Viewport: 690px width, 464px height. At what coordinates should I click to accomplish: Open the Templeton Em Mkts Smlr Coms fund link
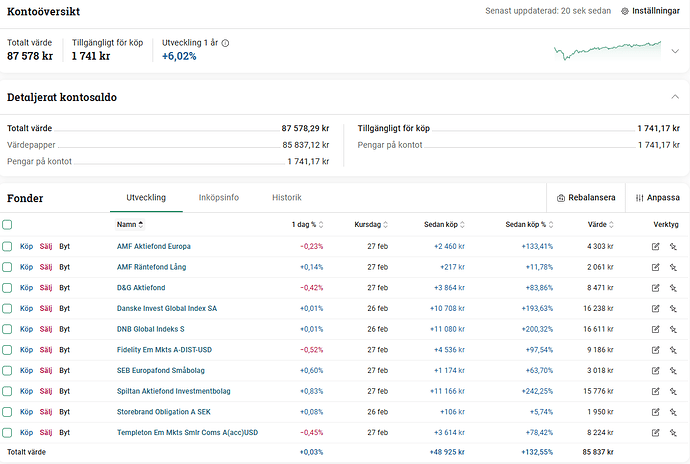(x=187, y=433)
